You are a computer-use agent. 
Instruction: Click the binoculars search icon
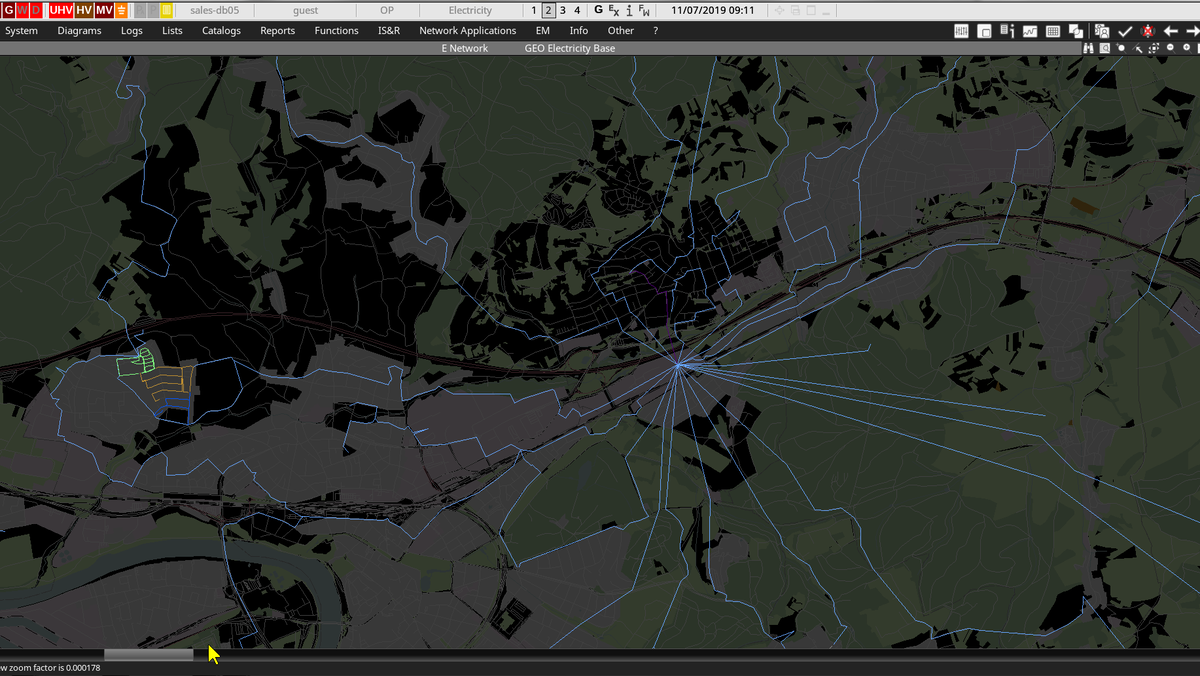click(x=1089, y=47)
